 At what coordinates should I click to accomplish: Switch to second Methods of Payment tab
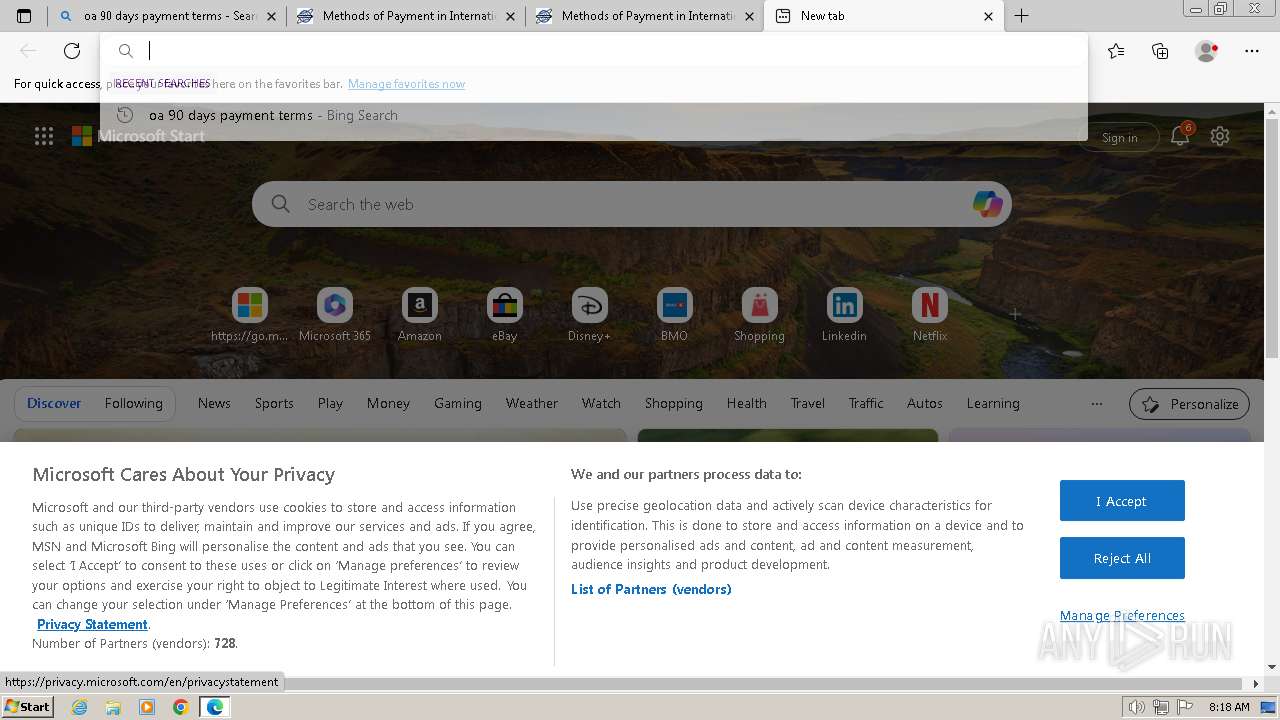[646, 16]
